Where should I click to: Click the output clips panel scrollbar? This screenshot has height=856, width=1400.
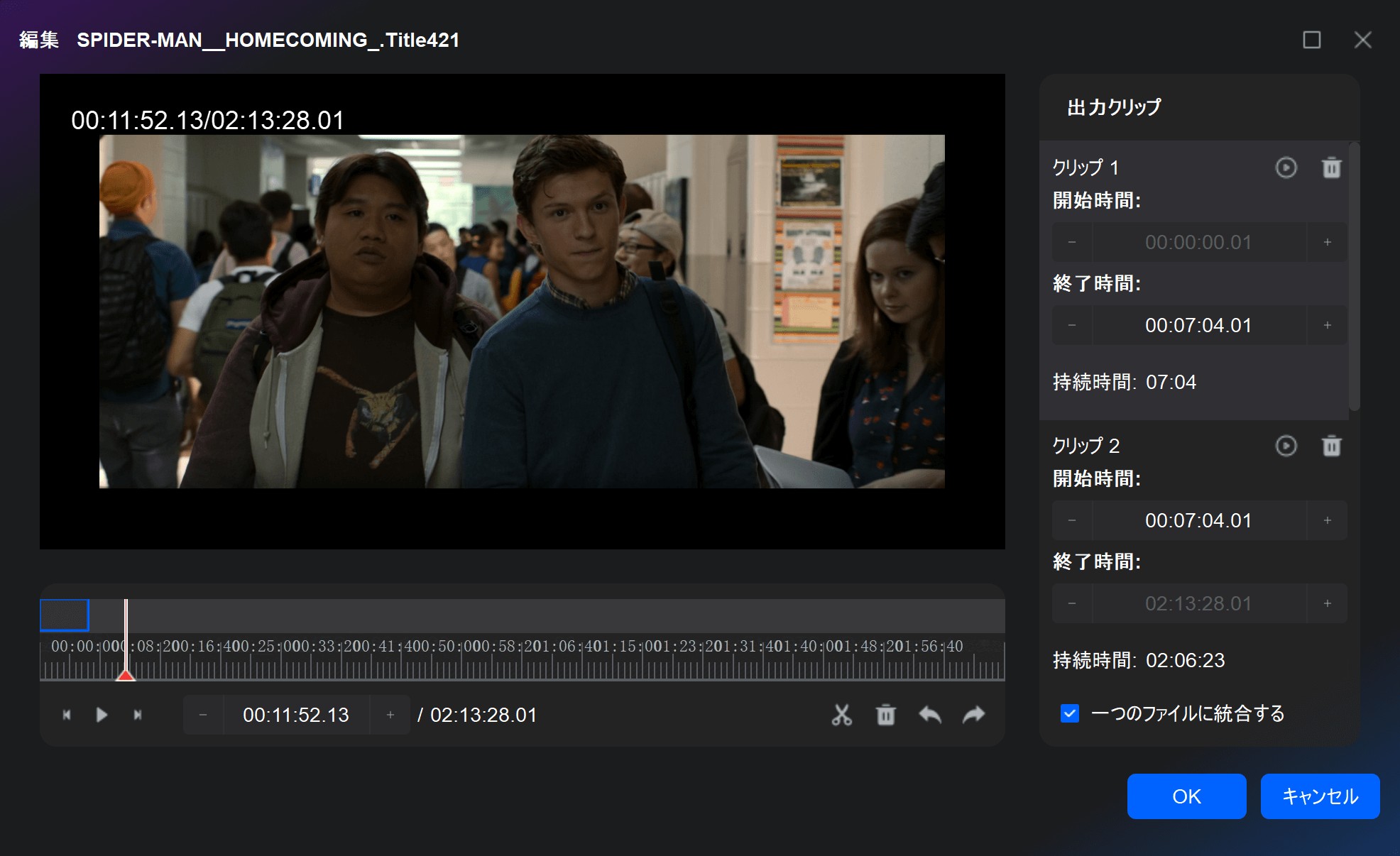[1355, 277]
